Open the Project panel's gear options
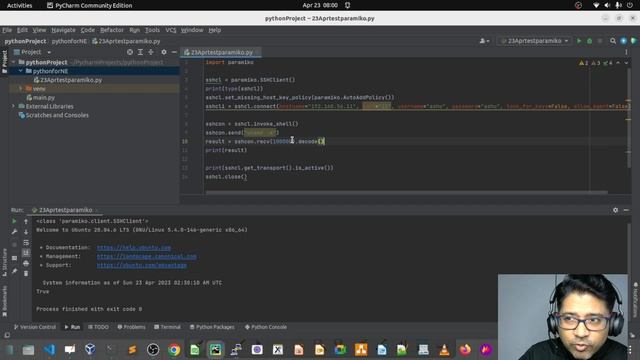Viewport: 640px width, 360px height. [x=164, y=52]
